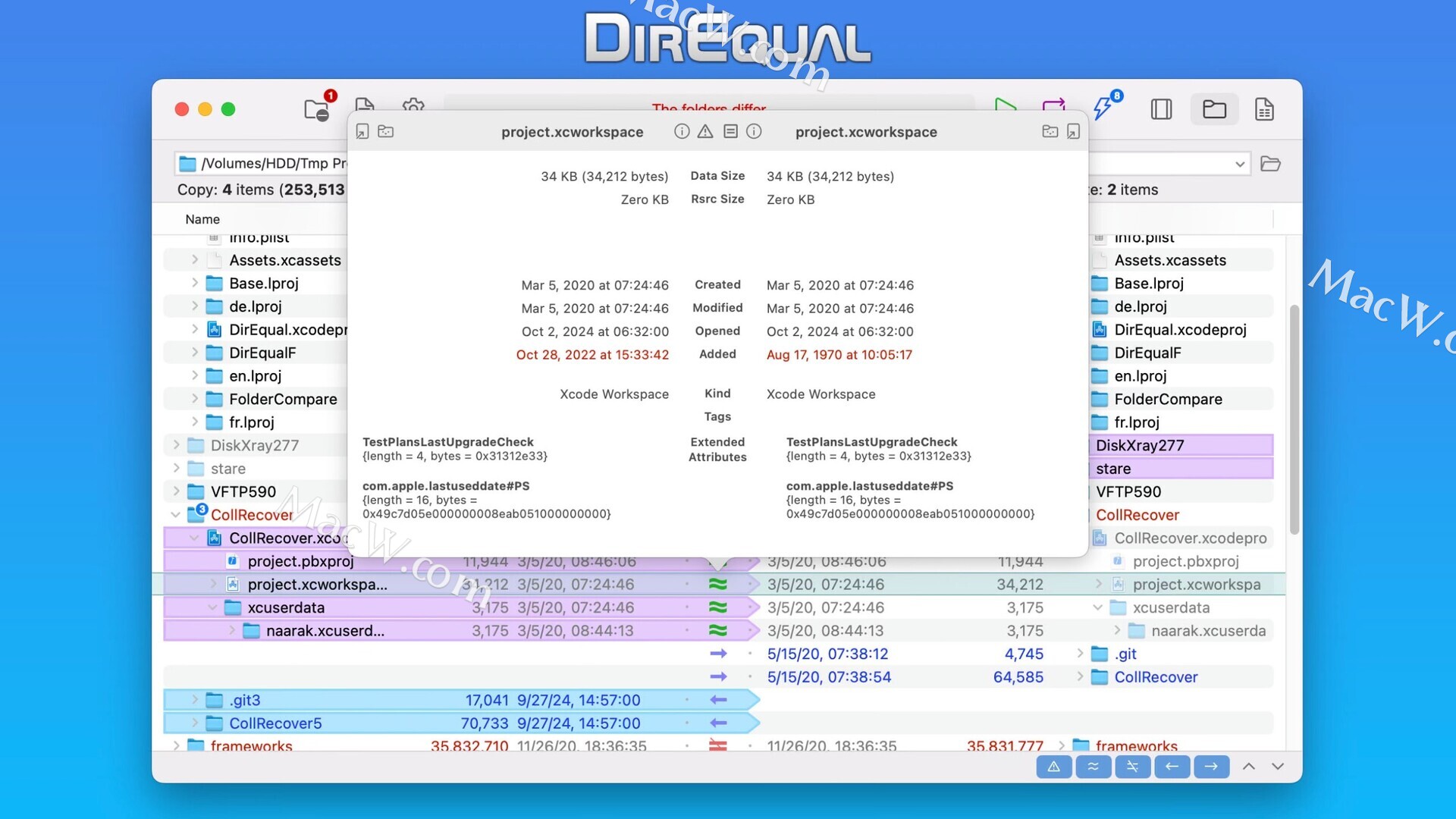Click the green approx-equal icon on project.xcworkspace row
The height and width of the screenshot is (819, 1456).
[717, 584]
